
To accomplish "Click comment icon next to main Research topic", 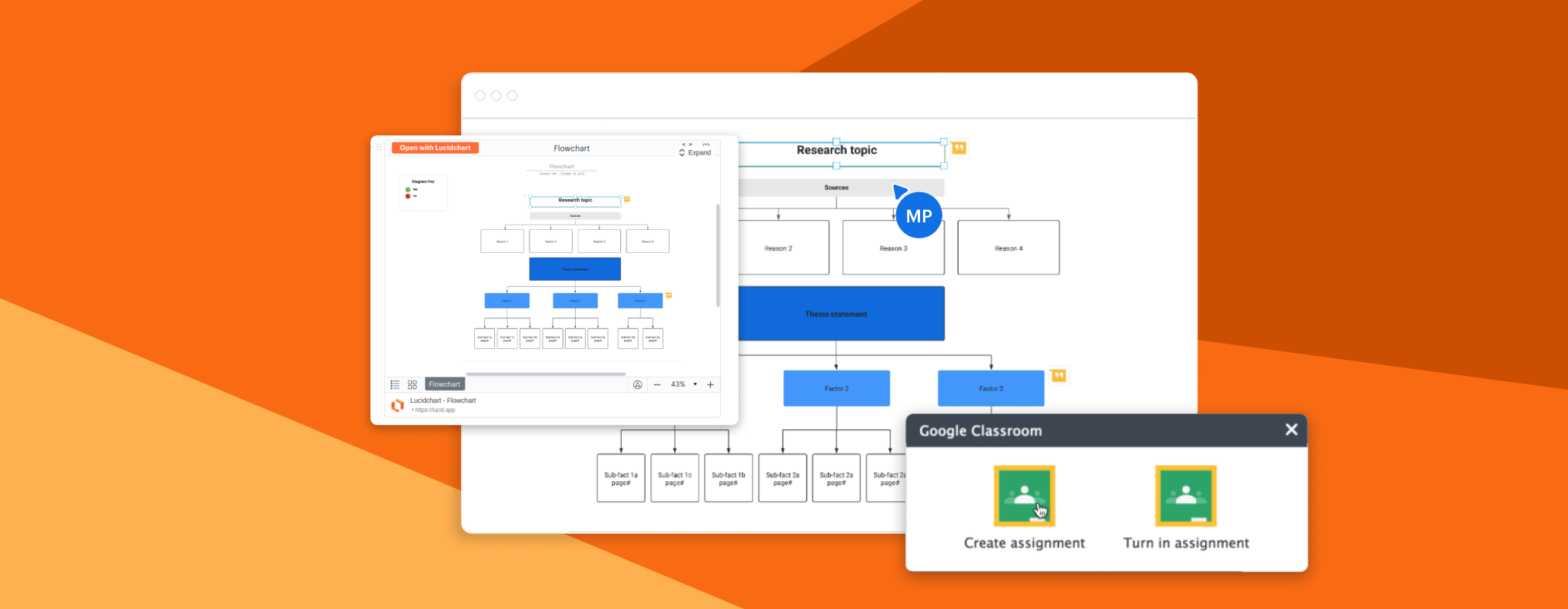I will (x=959, y=148).
